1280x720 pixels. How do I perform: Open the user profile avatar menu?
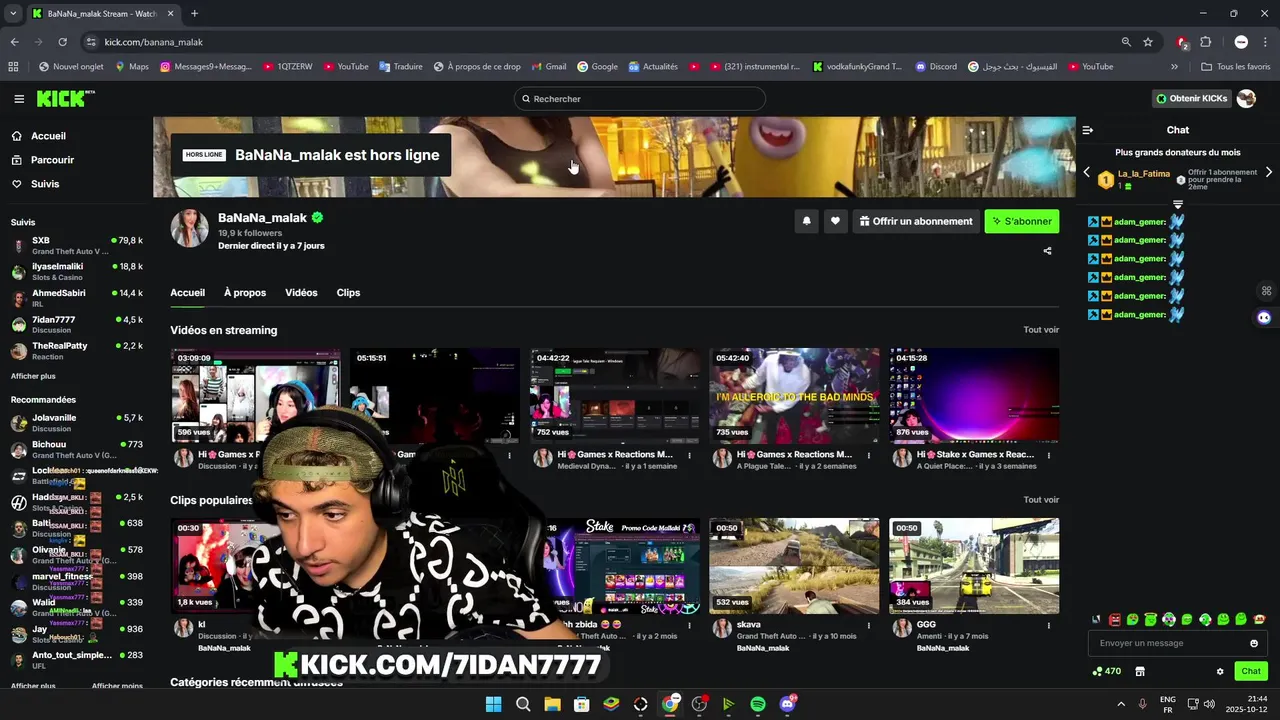coord(1246,99)
